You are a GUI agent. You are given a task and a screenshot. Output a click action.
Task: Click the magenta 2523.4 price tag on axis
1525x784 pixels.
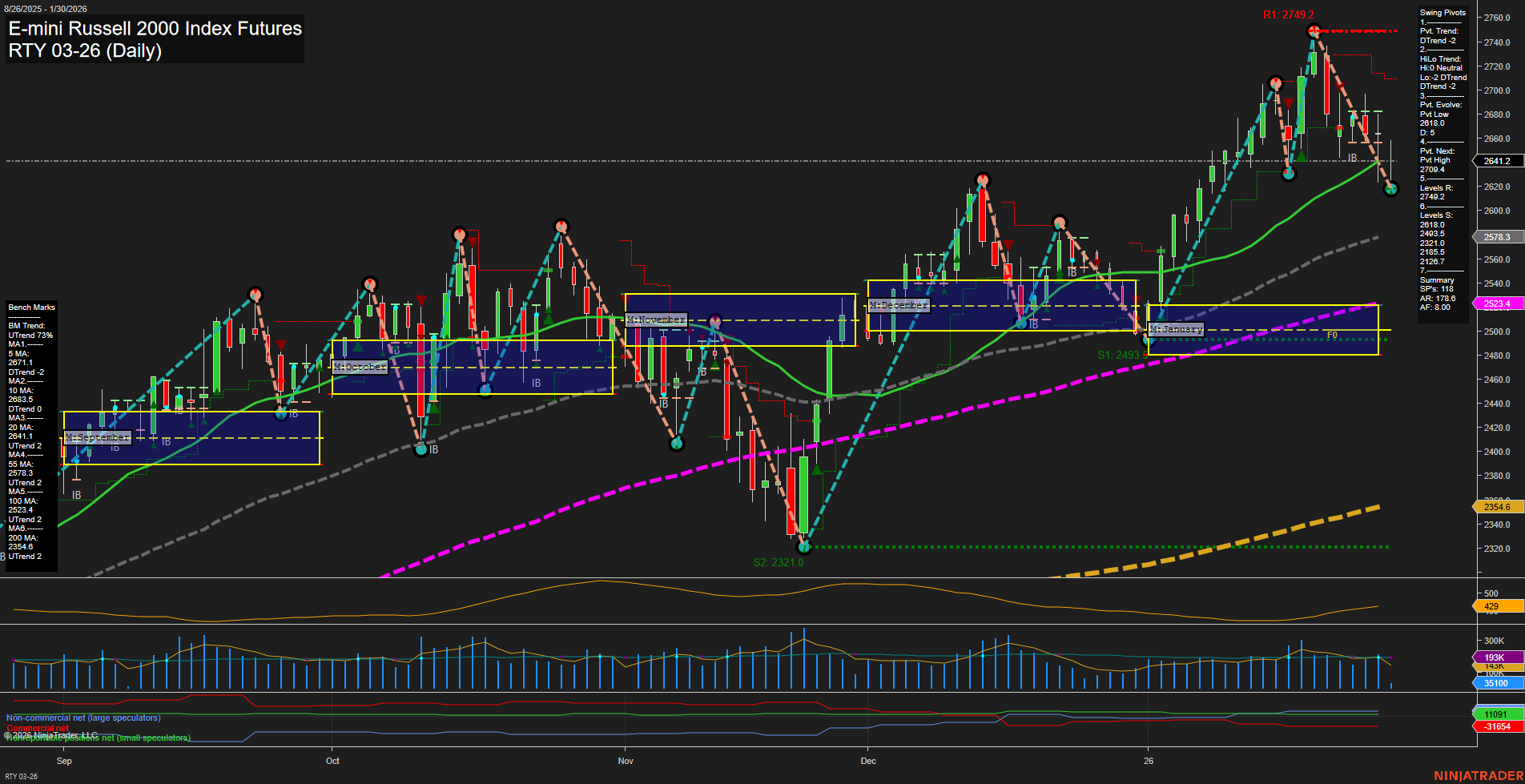point(1496,304)
